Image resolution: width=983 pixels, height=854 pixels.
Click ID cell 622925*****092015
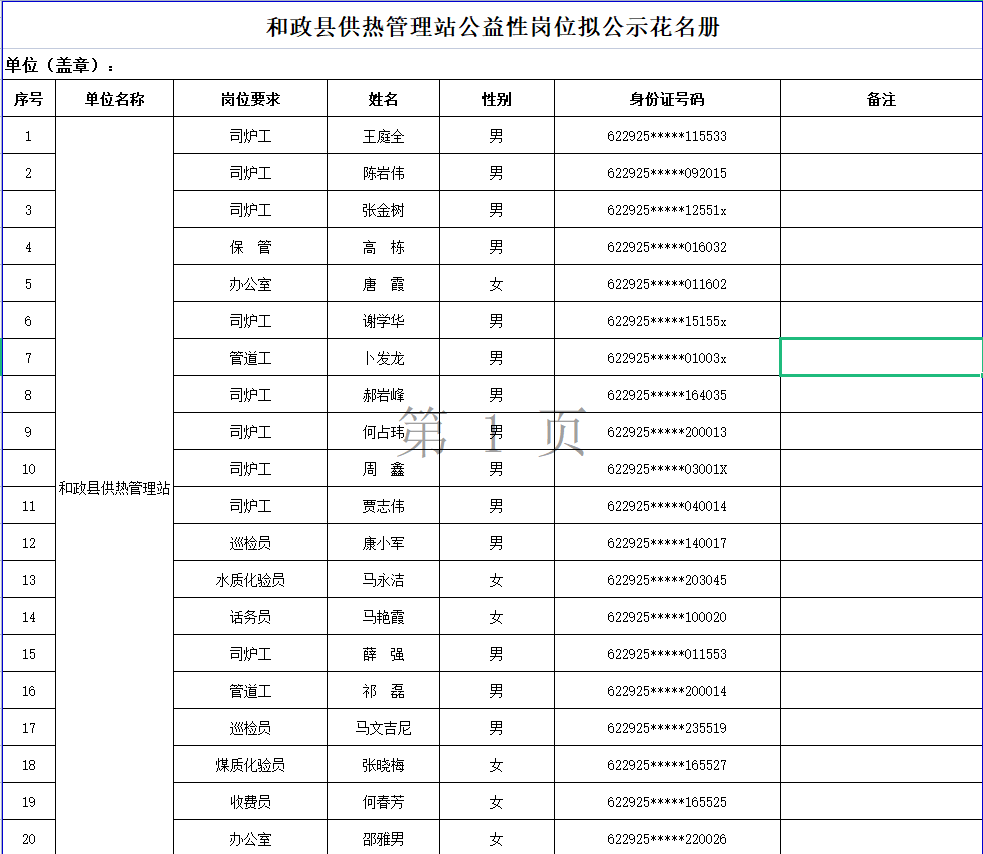tap(667, 172)
